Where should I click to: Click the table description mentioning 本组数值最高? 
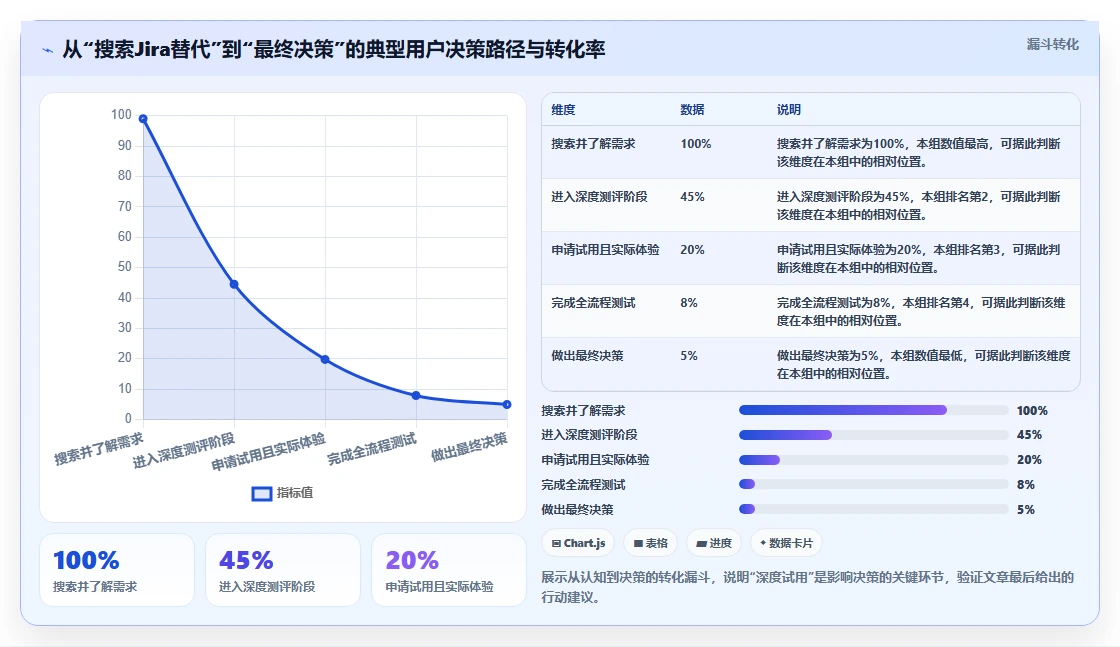pos(919,153)
